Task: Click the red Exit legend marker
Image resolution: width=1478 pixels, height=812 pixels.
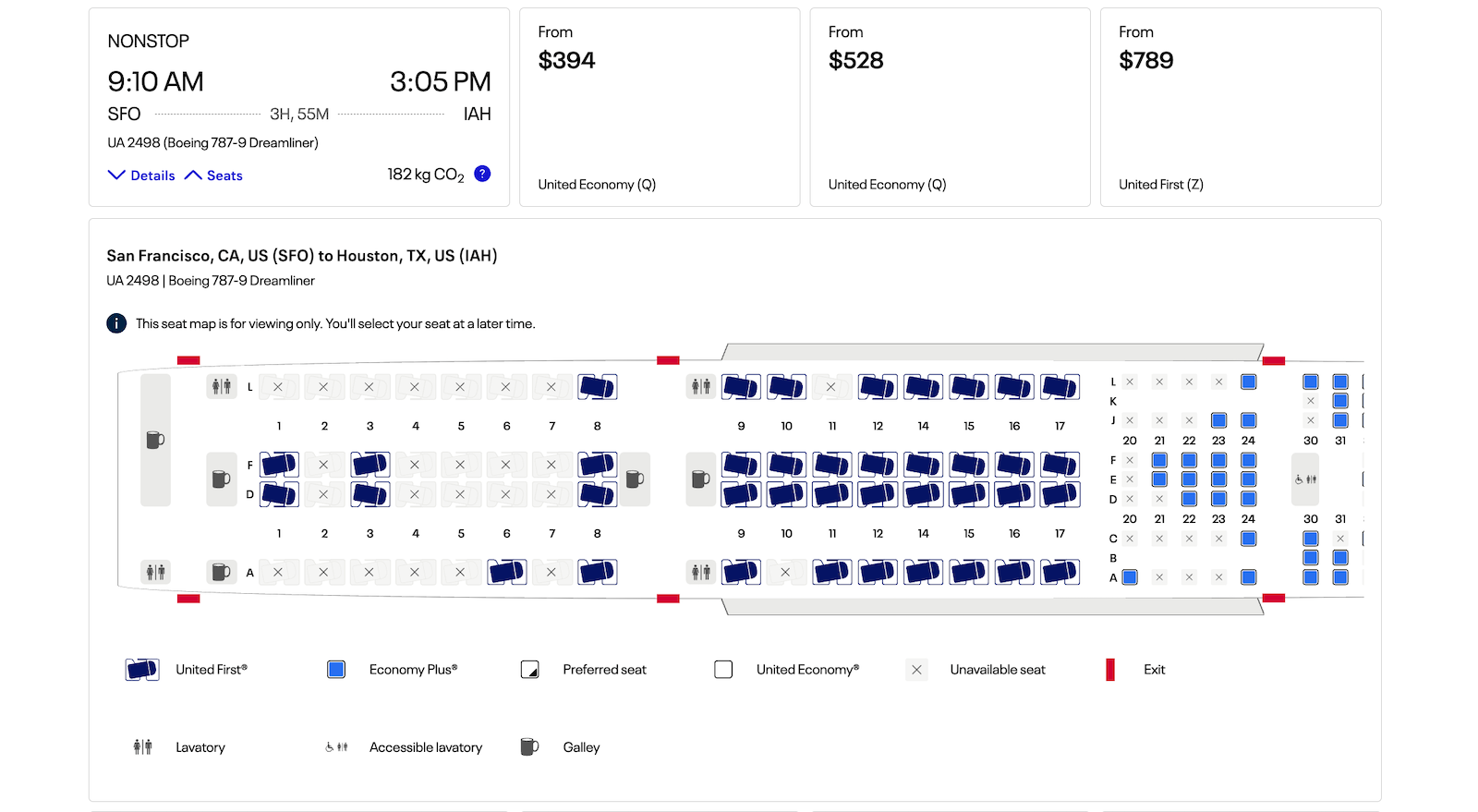Action: (x=1110, y=670)
